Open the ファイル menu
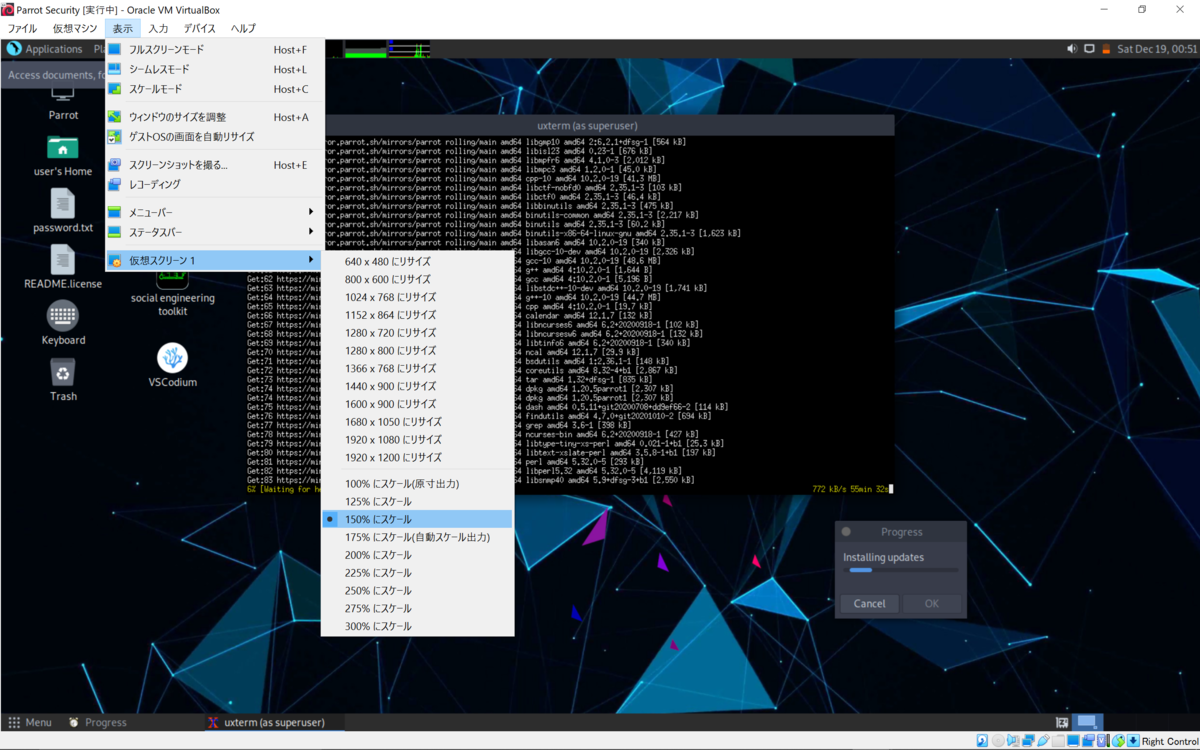The image size is (1200, 750). (x=22, y=28)
